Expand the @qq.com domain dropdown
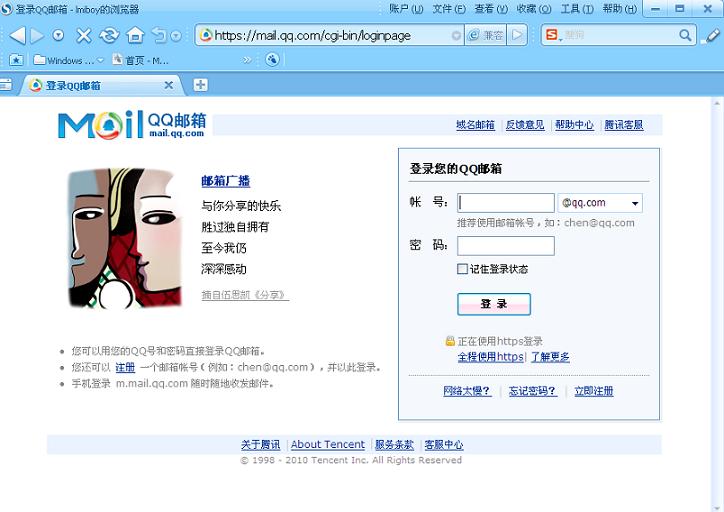 click(x=634, y=204)
